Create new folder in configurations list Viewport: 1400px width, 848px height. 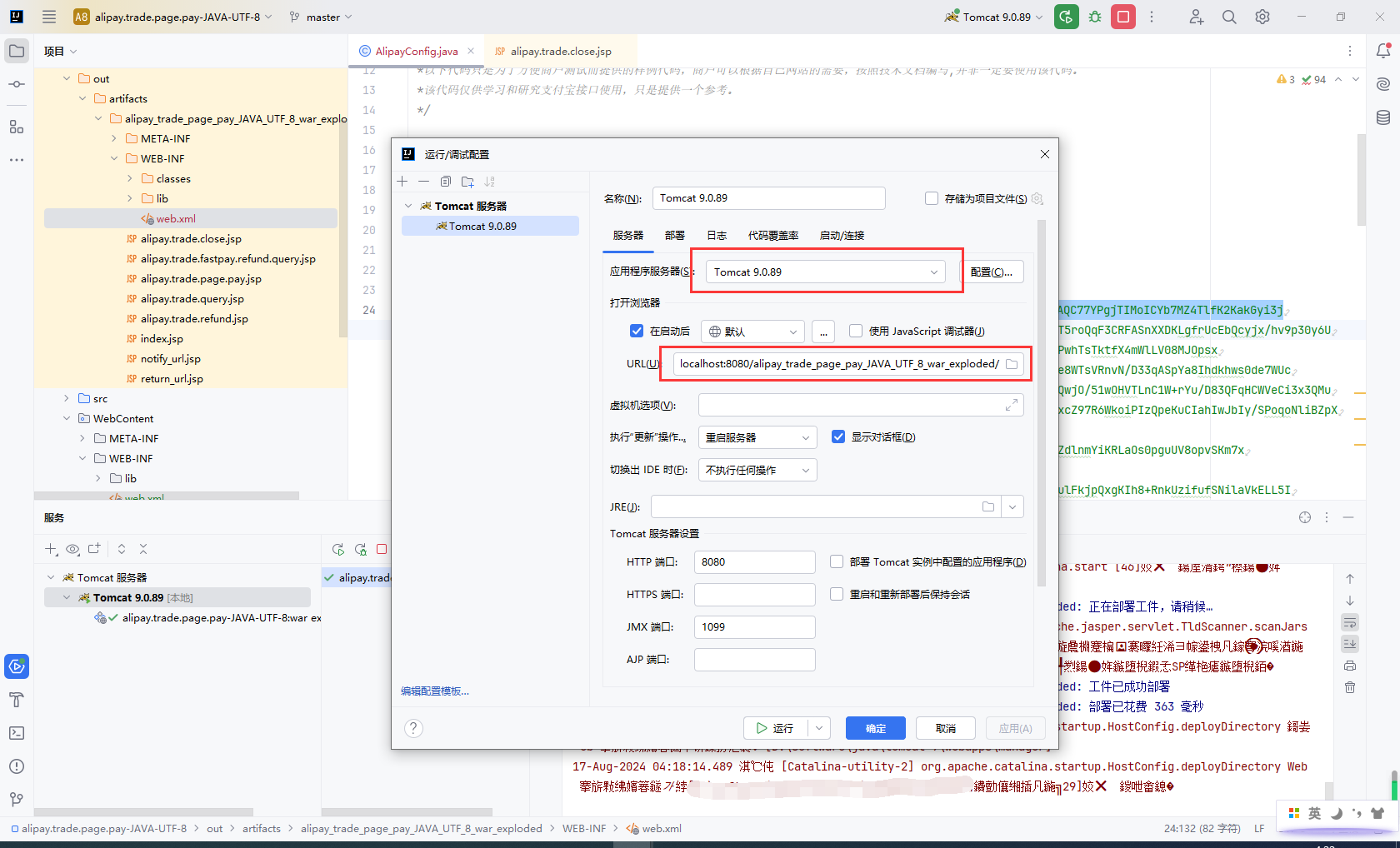(467, 182)
